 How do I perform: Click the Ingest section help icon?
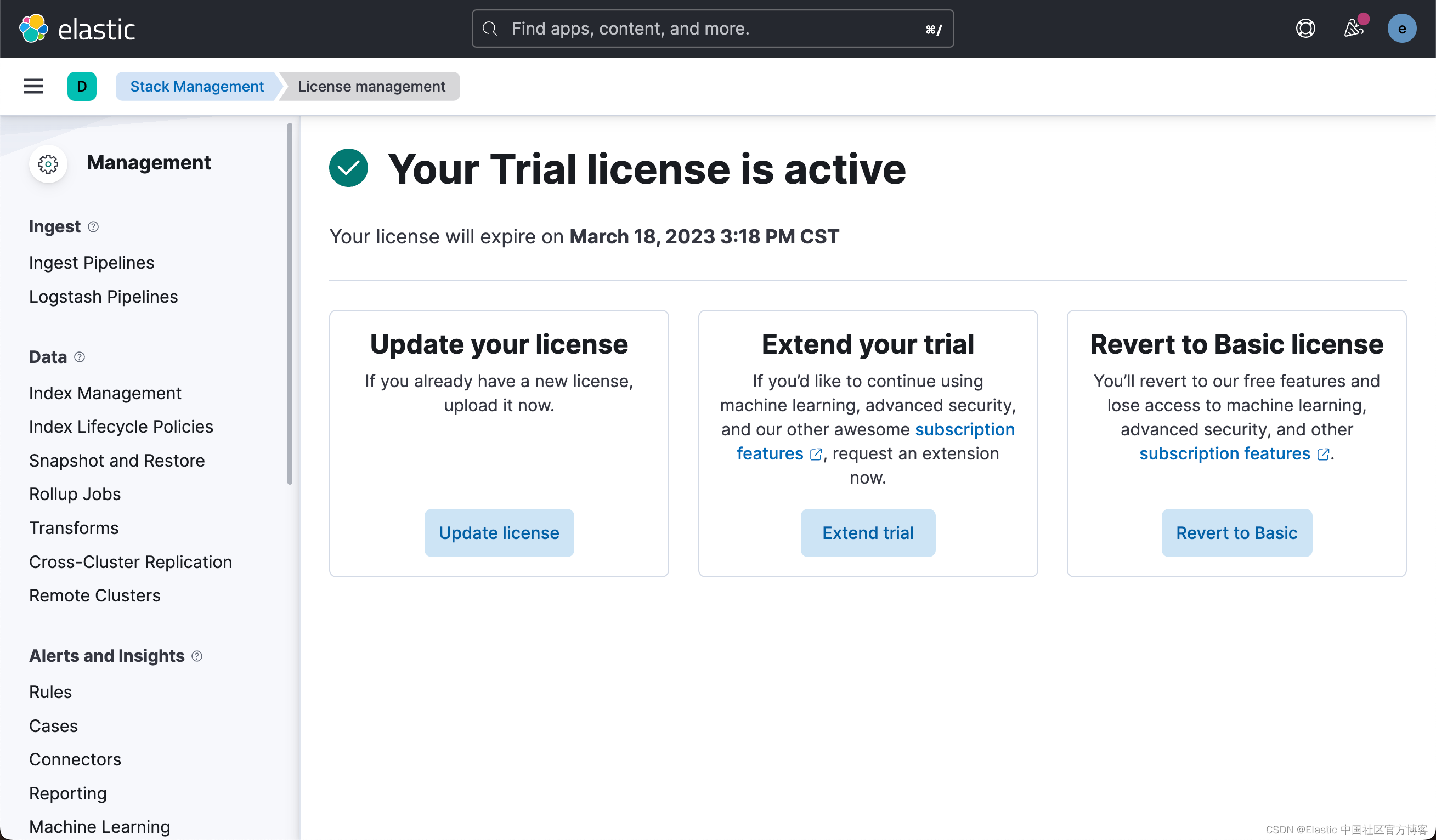(x=93, y=226)
